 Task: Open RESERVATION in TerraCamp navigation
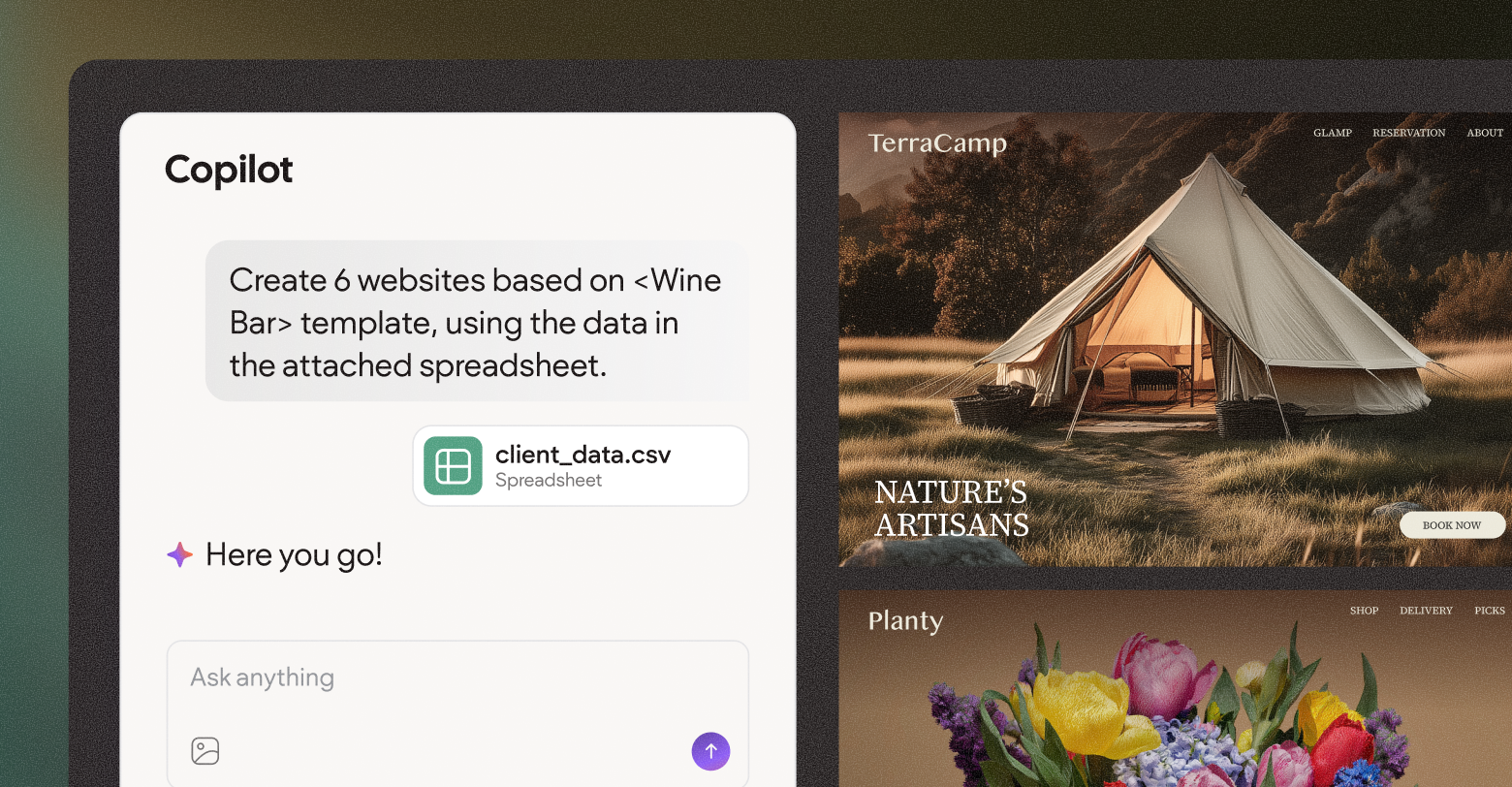pyautogui.click(x=1408, y=133)
